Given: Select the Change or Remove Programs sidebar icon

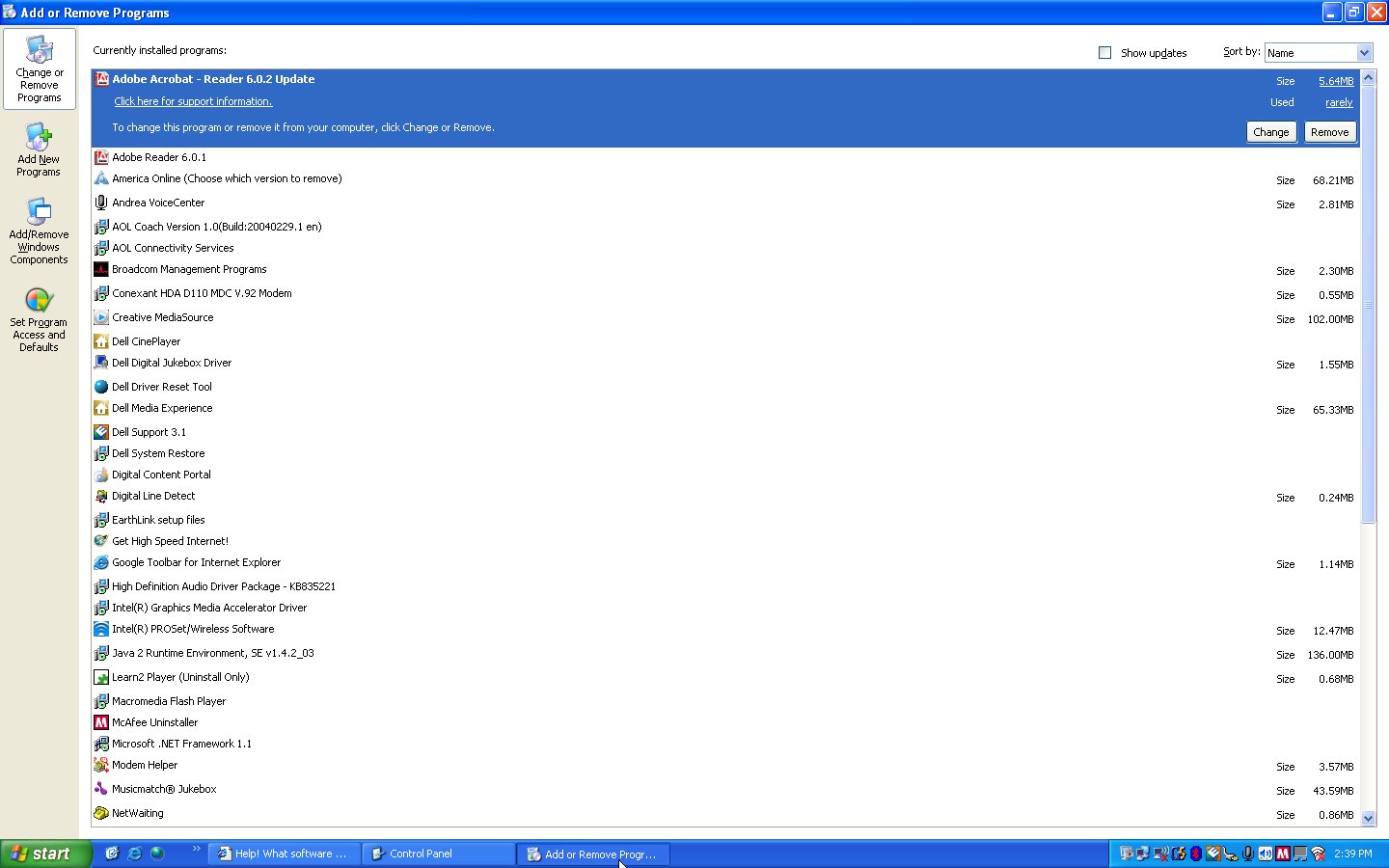Looking at the screenshot, I should click(40, 68).
